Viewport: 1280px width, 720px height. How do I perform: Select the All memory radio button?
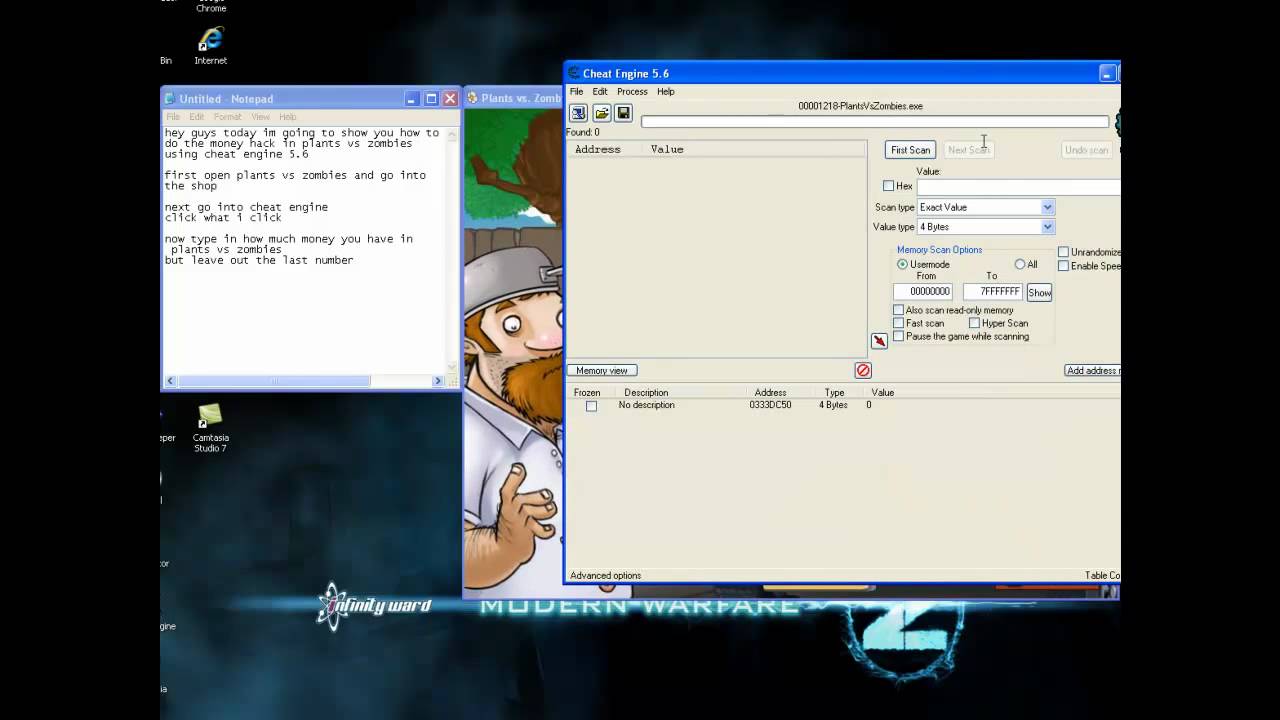click(x=1020, y=264)
